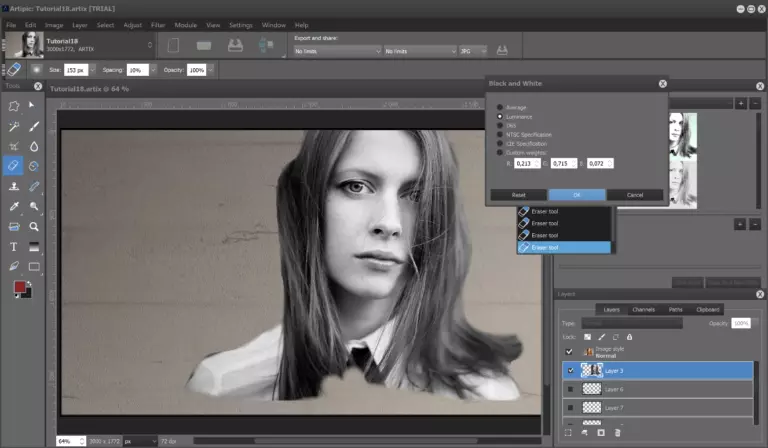The image size is (768, 448).
Task: Open the Filter menu
Action: pos(159,24)
